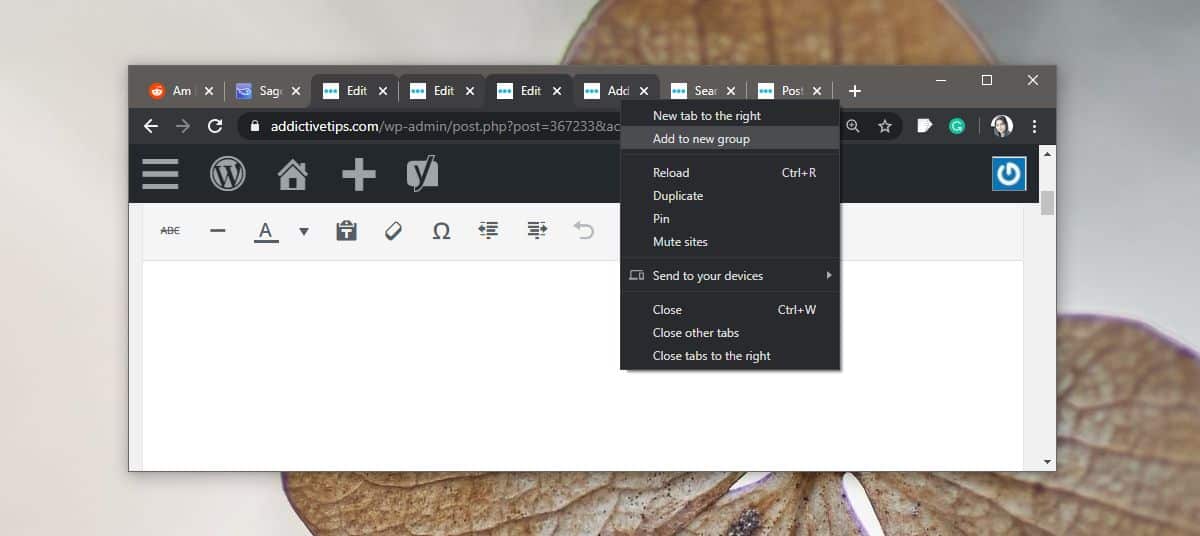The height and width of the screenshot is (536, 1200).
Task: Choose 'Close' in the context menu
Action: click(x=730, y=310)
